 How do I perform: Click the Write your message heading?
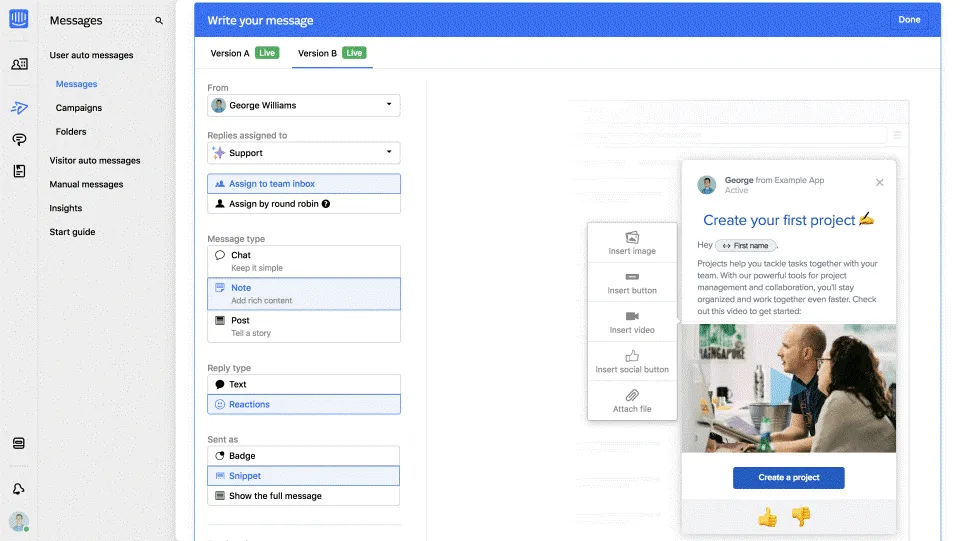tap(260, 20)
